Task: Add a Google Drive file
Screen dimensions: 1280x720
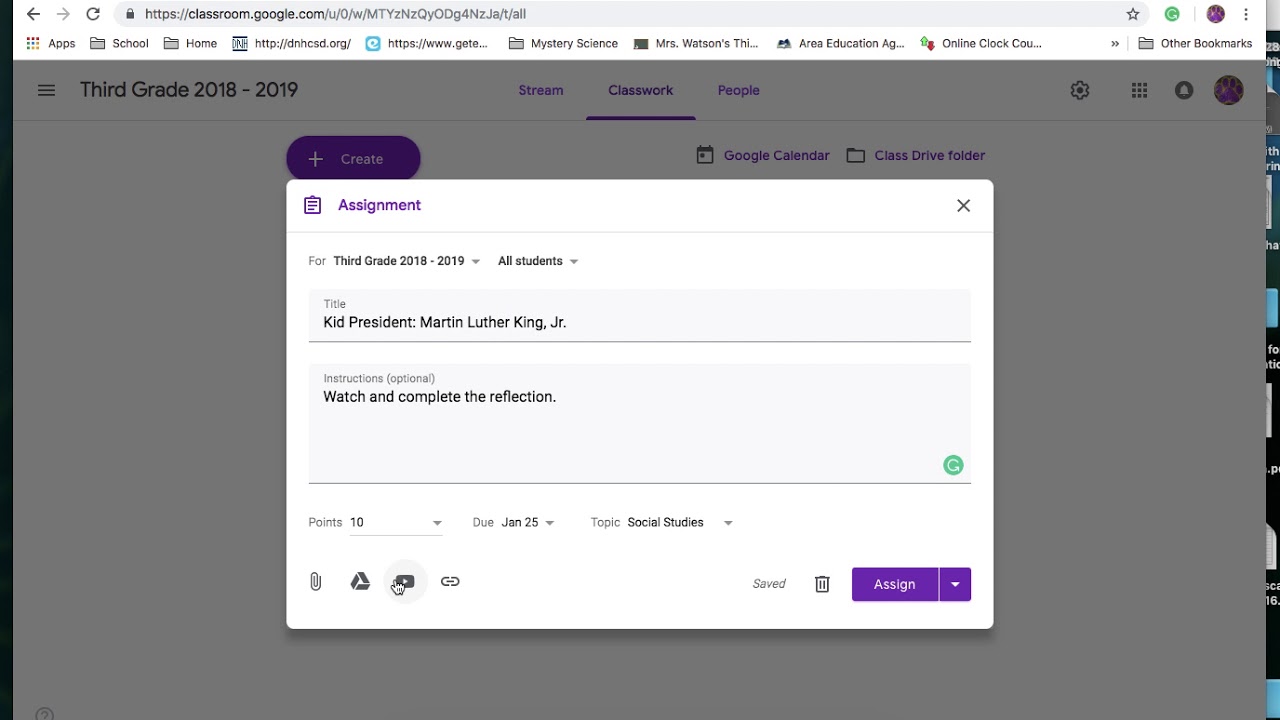Action: tap(360, 581)
